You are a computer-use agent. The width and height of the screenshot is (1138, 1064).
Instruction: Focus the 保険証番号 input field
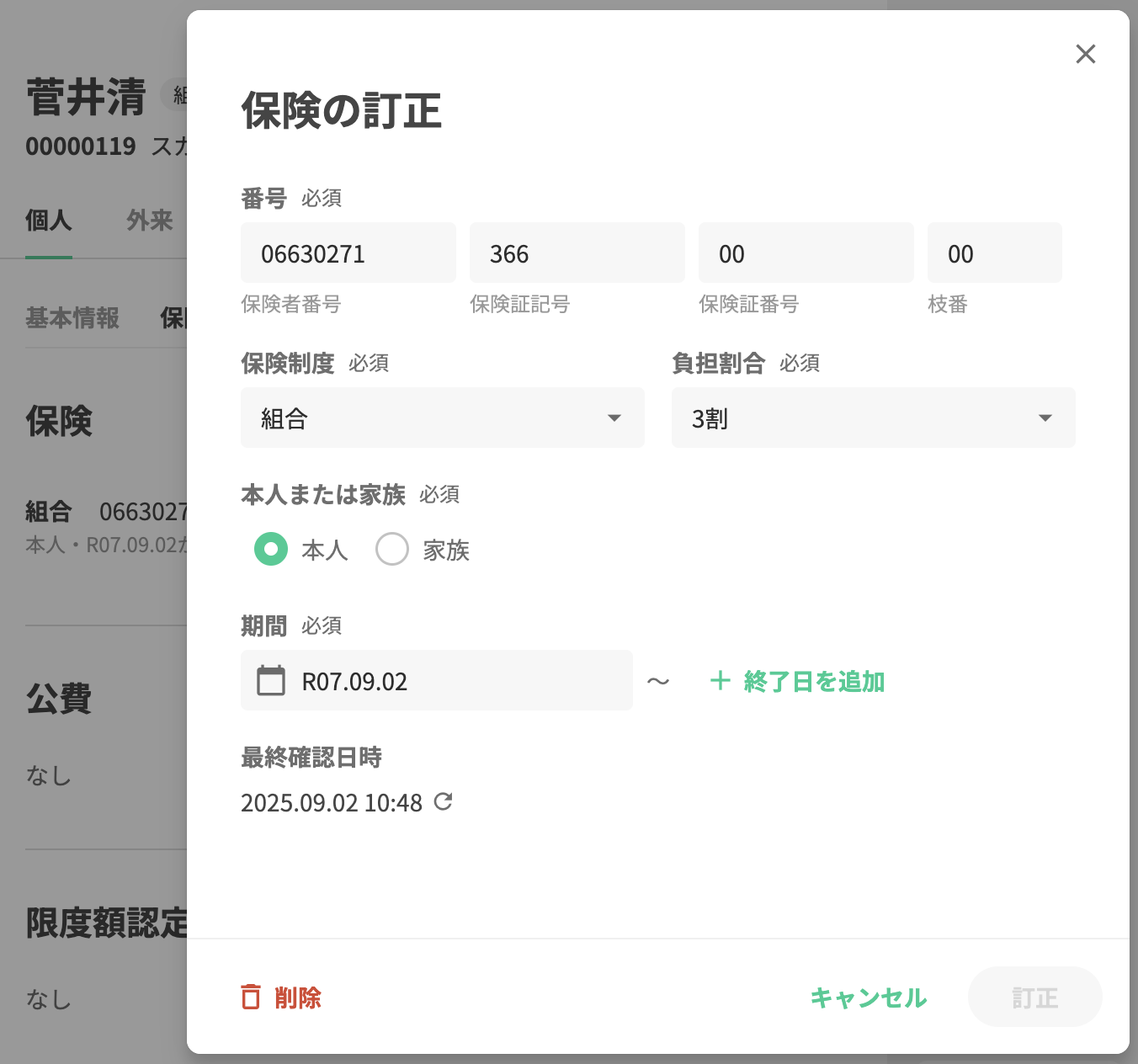click(x=806, y=253)
